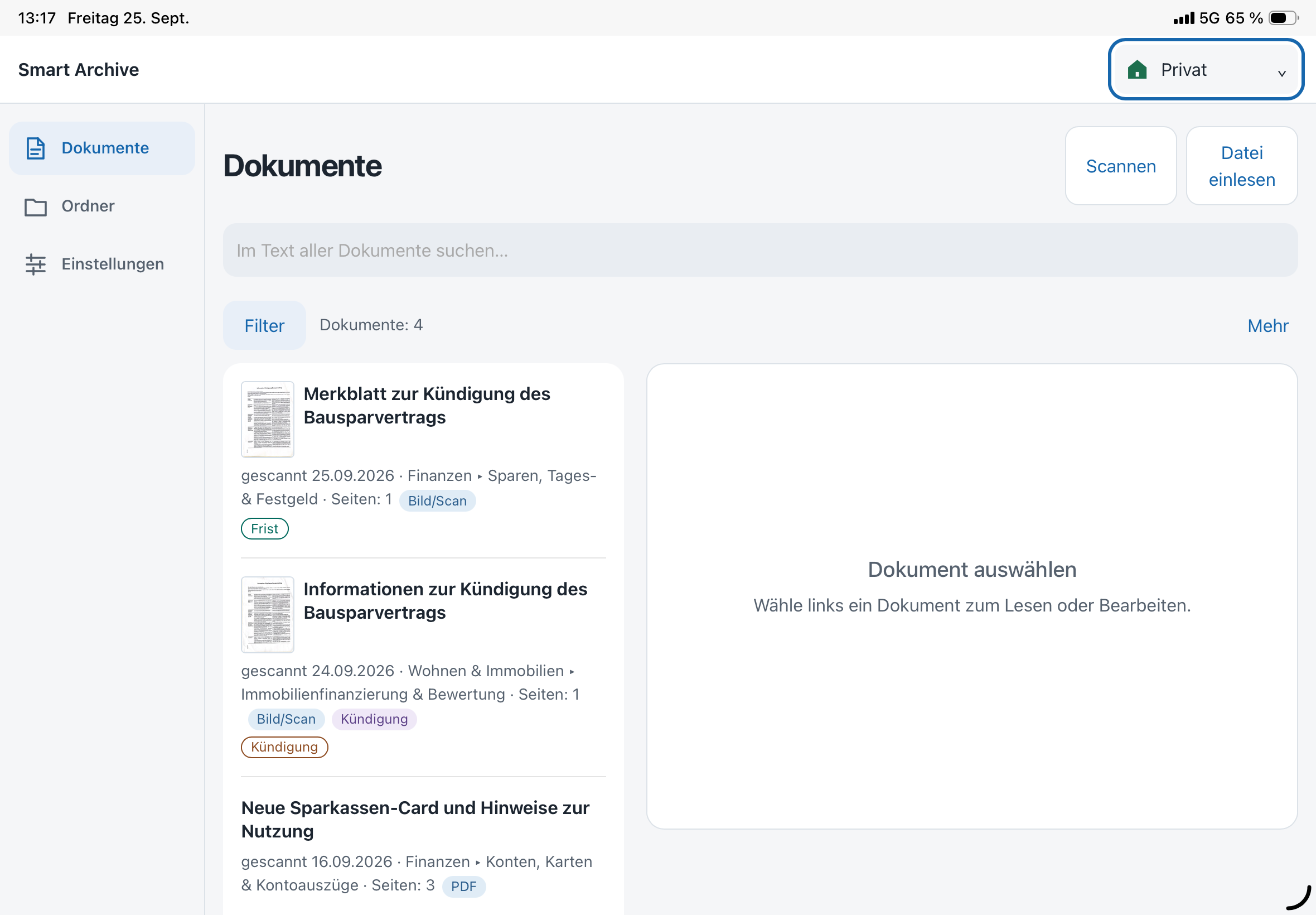Image resolution: width=1316 pixels, height=915 pixels.
Task: Select the Dokumente sidebar item
Action: pos(102,148)
